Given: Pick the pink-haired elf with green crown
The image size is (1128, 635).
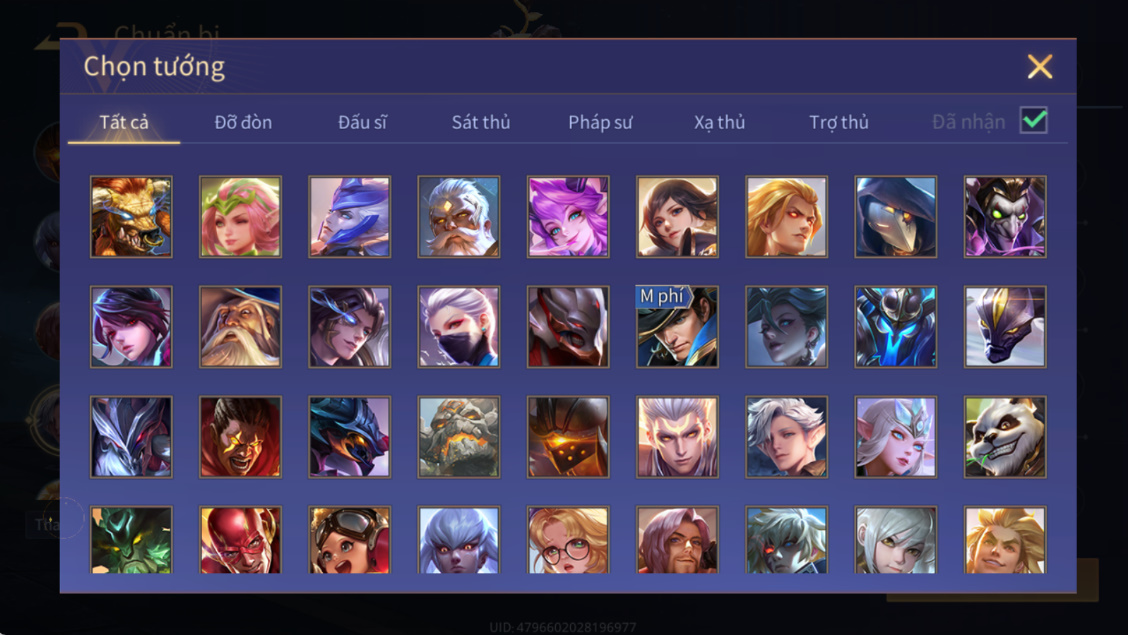Looking at the screenshot, I should 240,217.
